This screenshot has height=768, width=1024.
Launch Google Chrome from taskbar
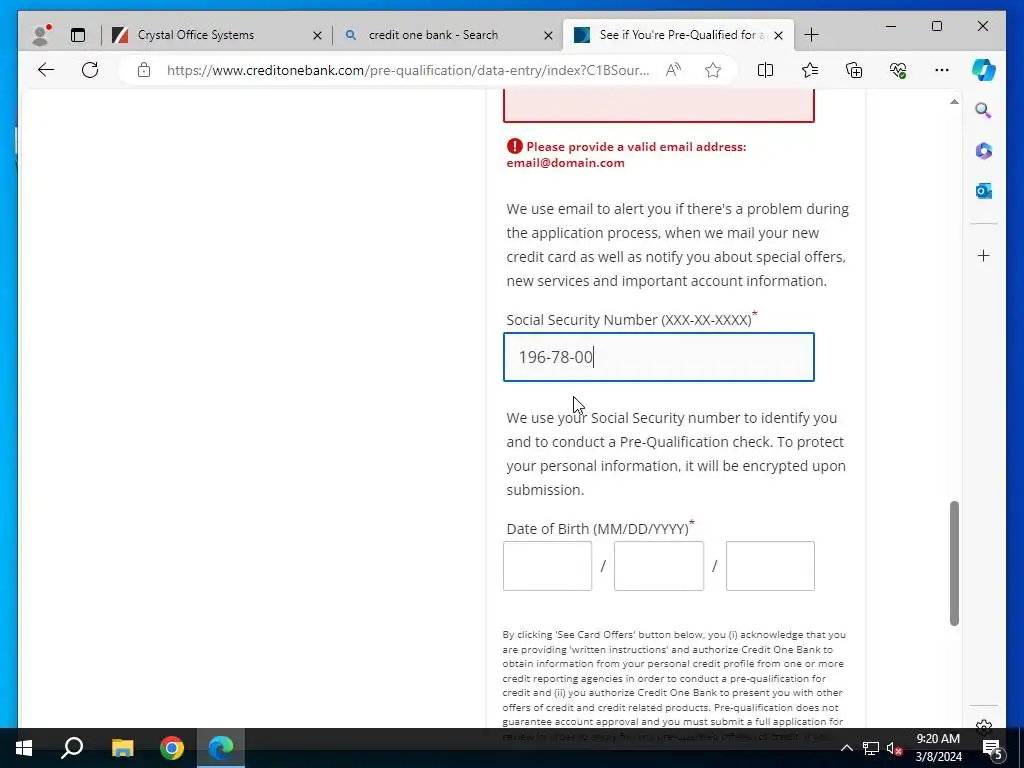coord(172,748)
